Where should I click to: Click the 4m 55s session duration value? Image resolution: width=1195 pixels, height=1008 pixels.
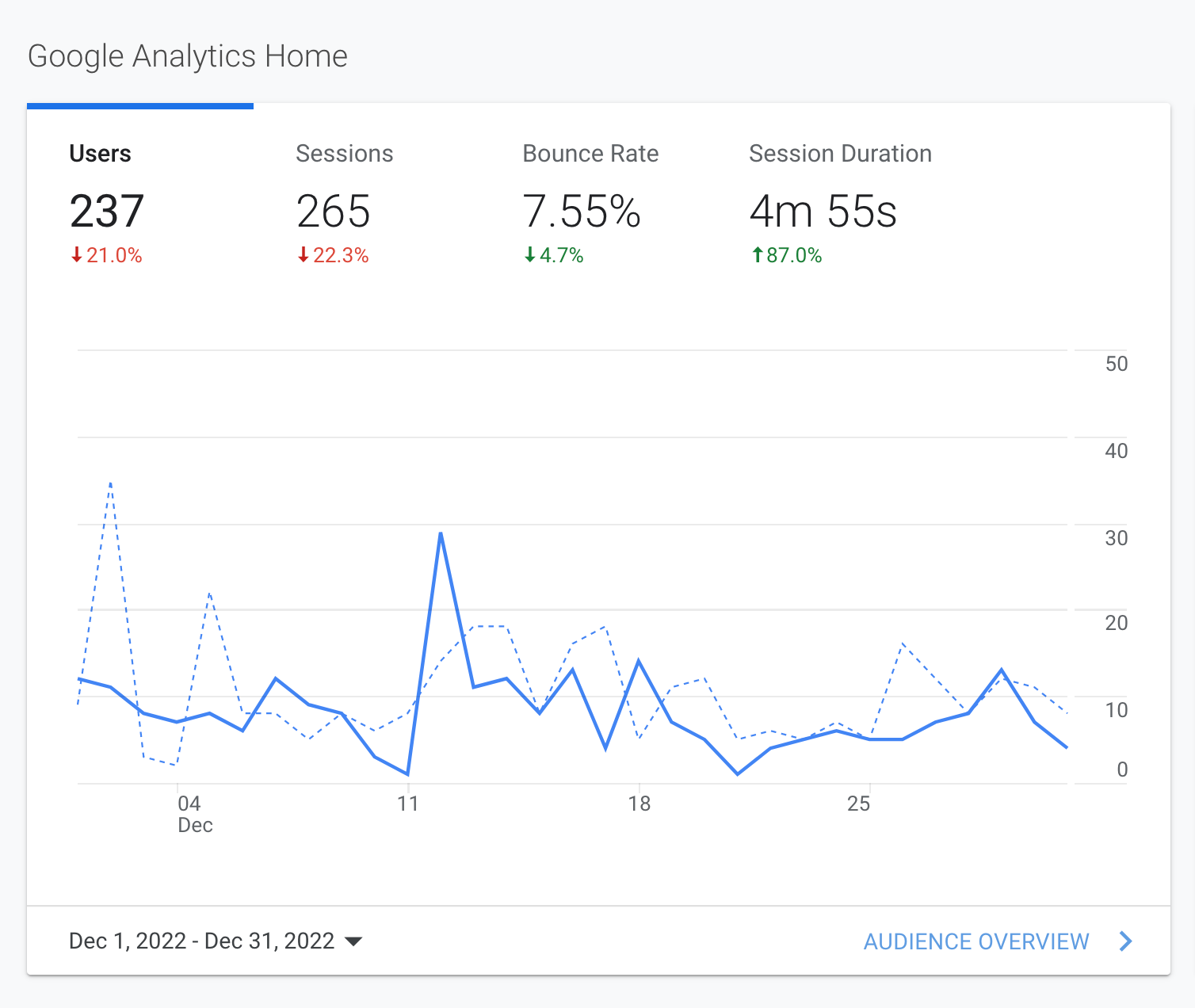(823, 212)
